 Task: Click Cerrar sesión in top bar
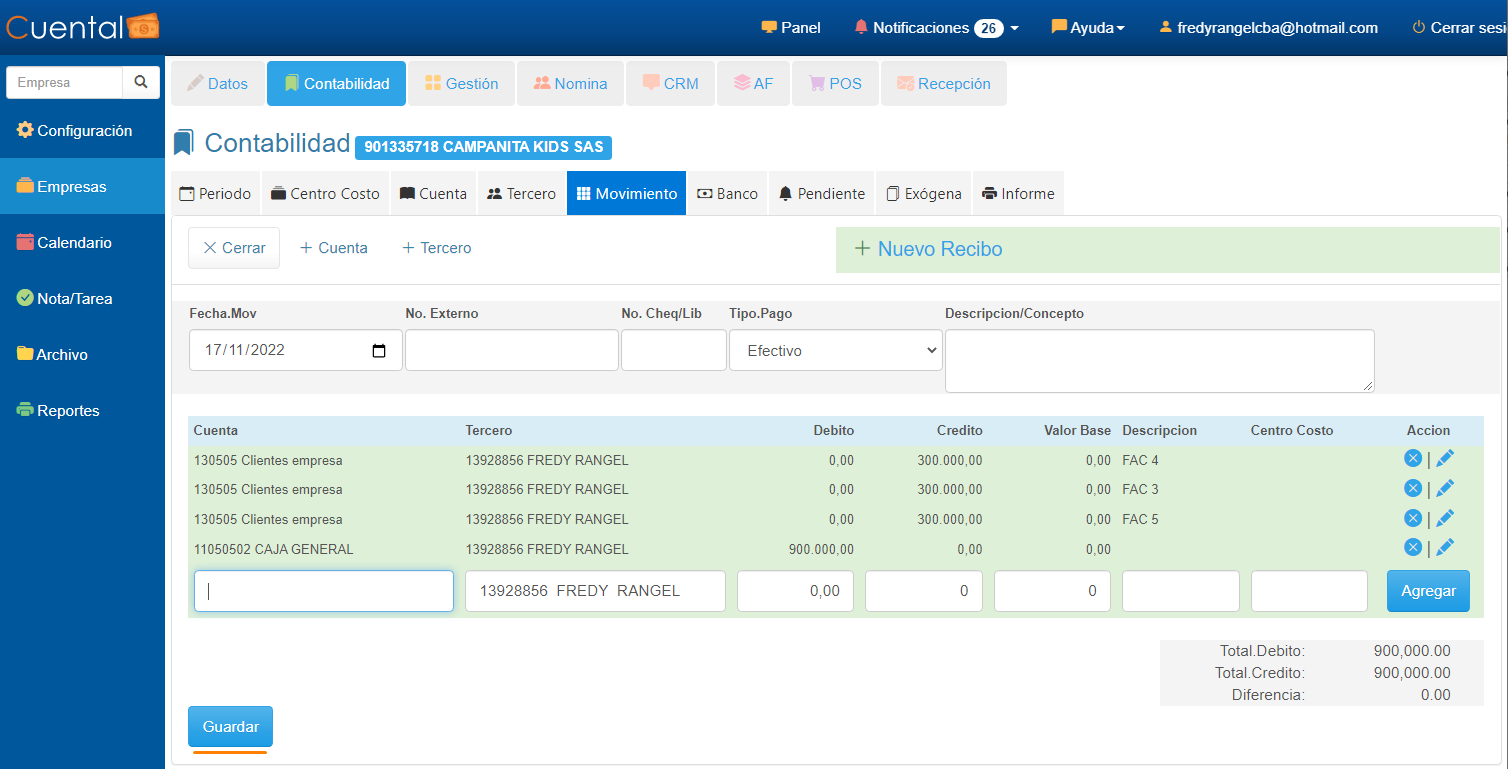tap(1459, 28)
